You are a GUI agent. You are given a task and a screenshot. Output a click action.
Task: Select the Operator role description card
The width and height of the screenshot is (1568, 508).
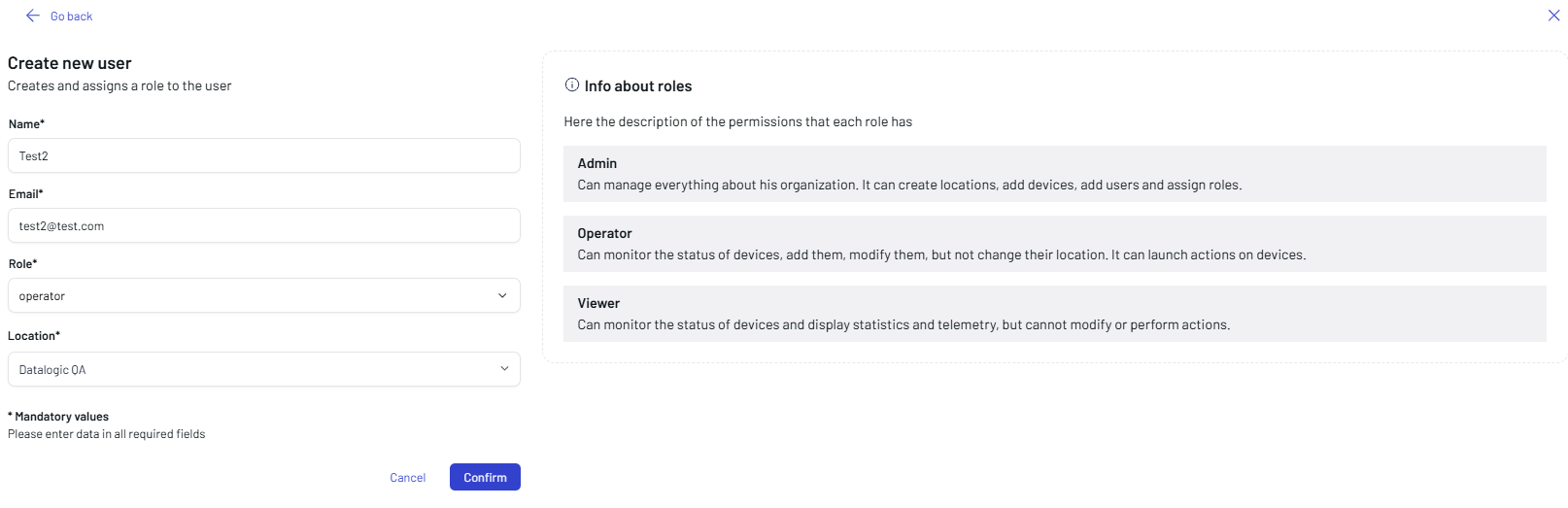(x=1054, y=244)
